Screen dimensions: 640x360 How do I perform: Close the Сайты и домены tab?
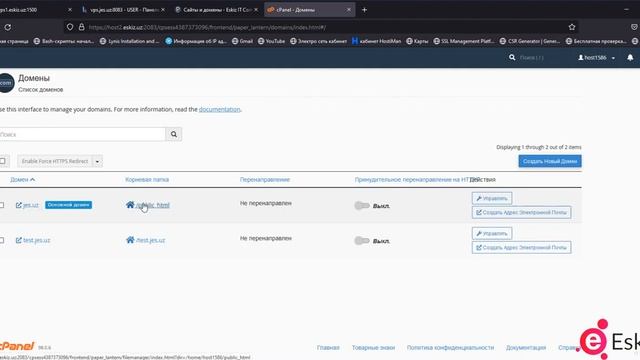[x=256, y=10]
